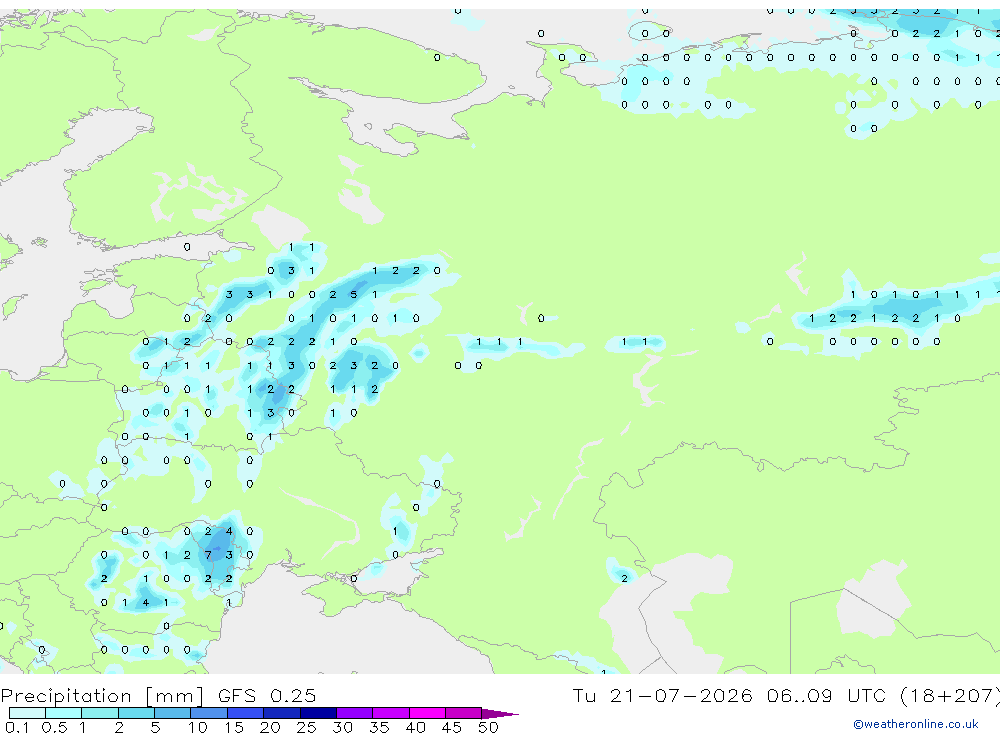
Task: Click the 20–25 mm dark blue legend swatch
Action: [x=282, y=713]
